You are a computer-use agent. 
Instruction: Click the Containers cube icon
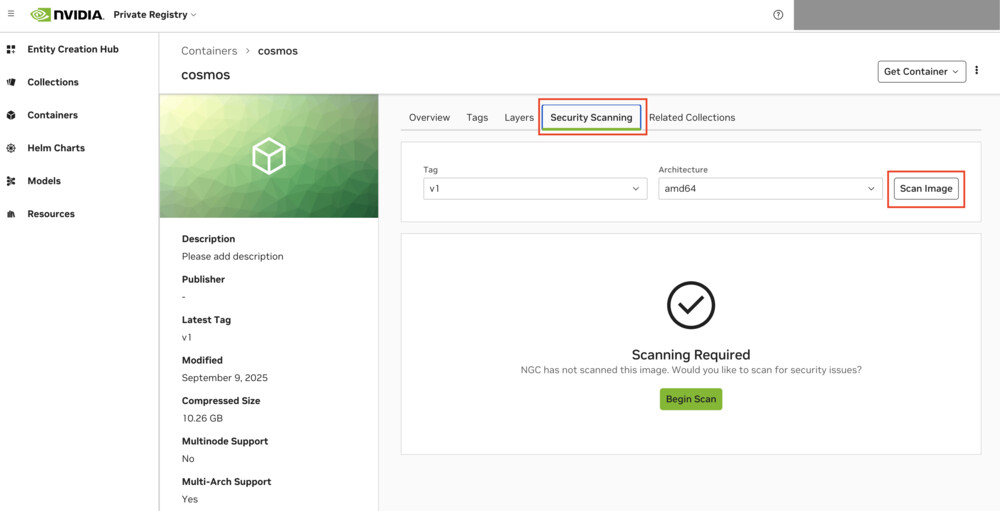pos(11,115)
